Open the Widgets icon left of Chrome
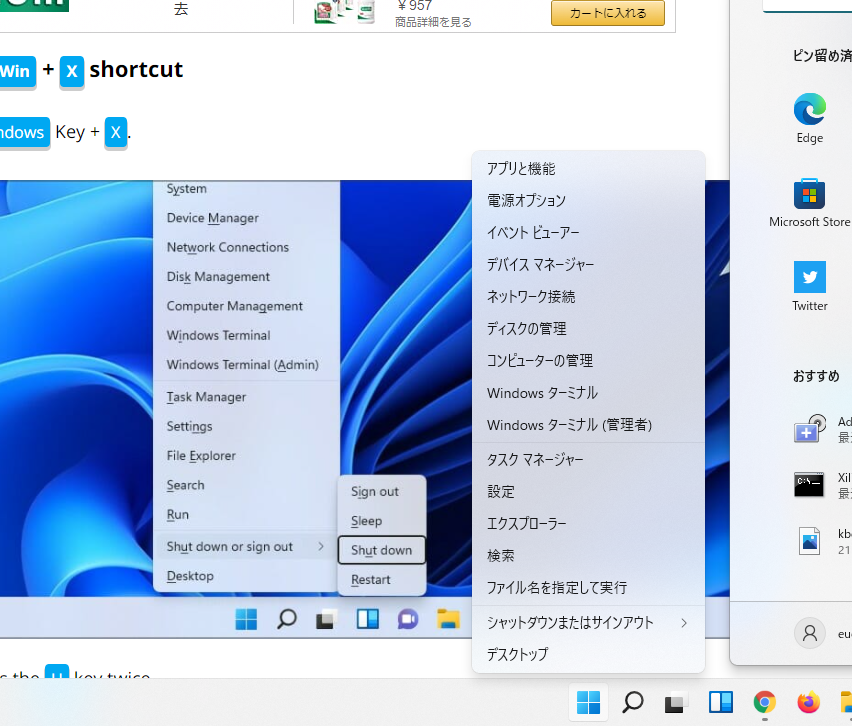Screen dimensions: 852x726 pyautogui.click(x=721, y=702)
